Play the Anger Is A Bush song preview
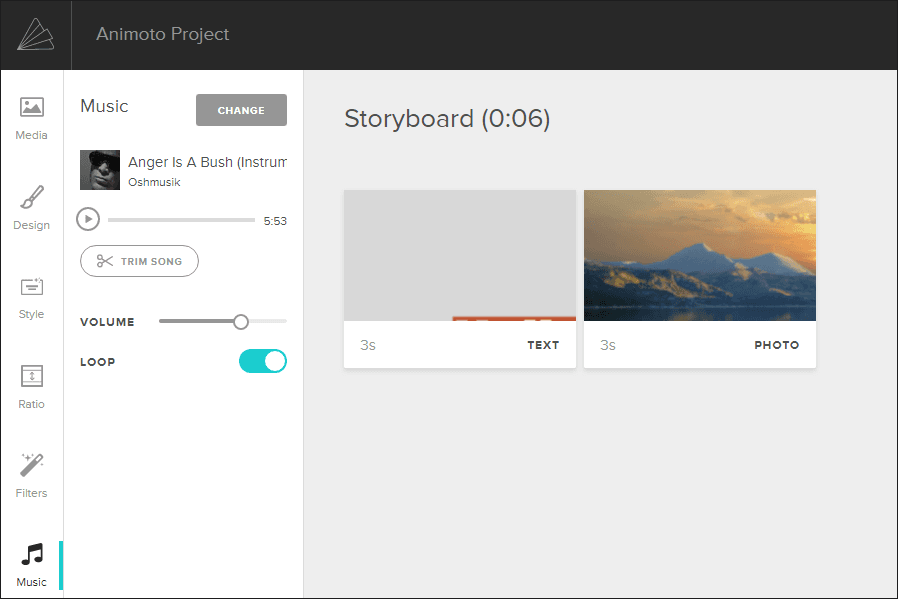The width and height of the screenshot is (898, 599). point(88,219)
